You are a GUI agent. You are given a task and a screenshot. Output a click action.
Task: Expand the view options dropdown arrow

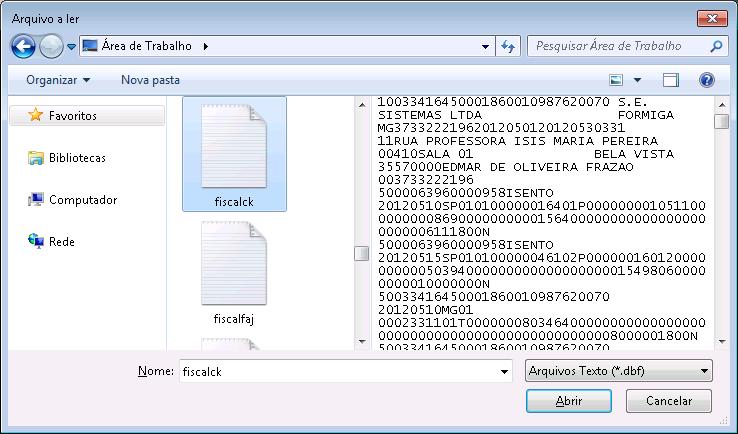tap(637, 80)
